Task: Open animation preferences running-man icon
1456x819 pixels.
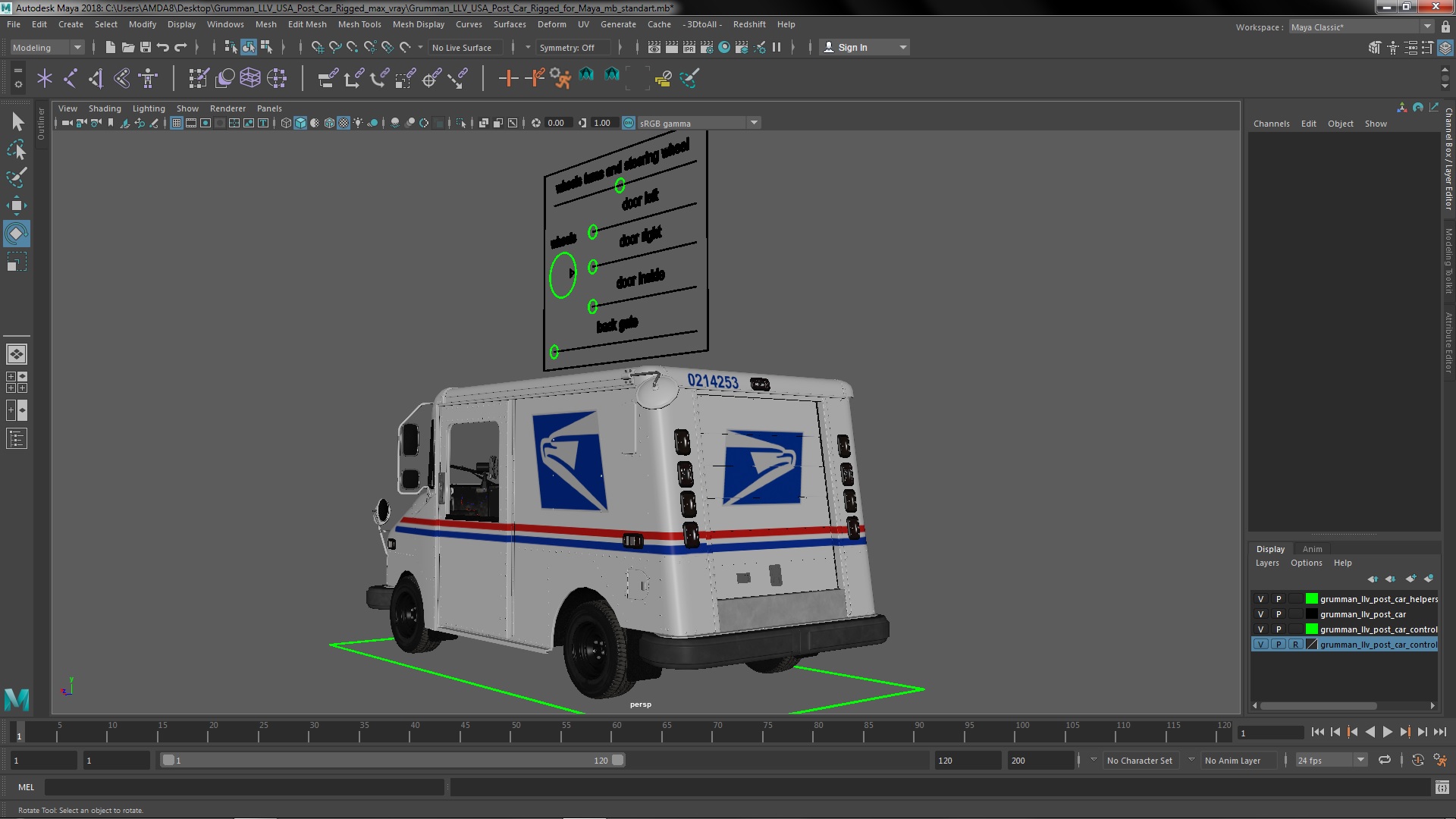Action: 1440,760
